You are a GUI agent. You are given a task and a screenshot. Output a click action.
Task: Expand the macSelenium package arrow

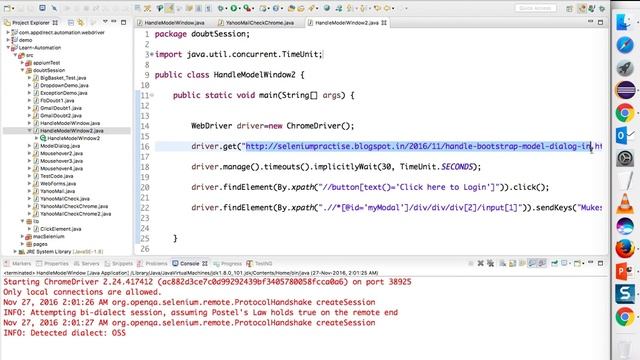[x=22, y=236]
